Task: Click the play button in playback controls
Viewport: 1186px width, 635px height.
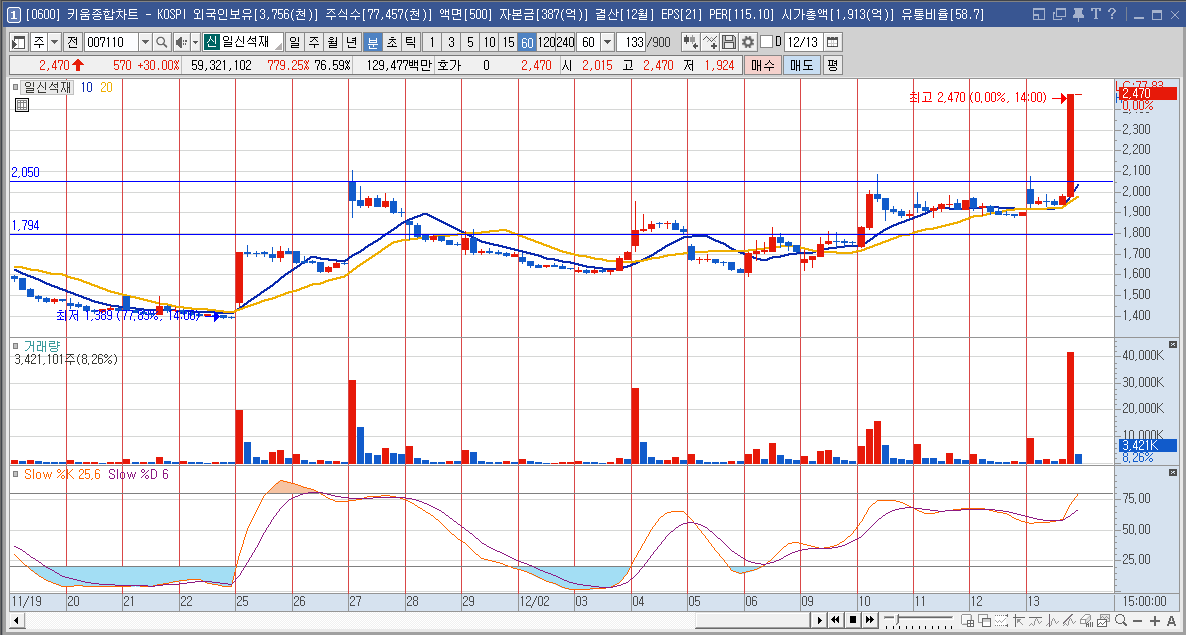Action: (x=820, y=621)
